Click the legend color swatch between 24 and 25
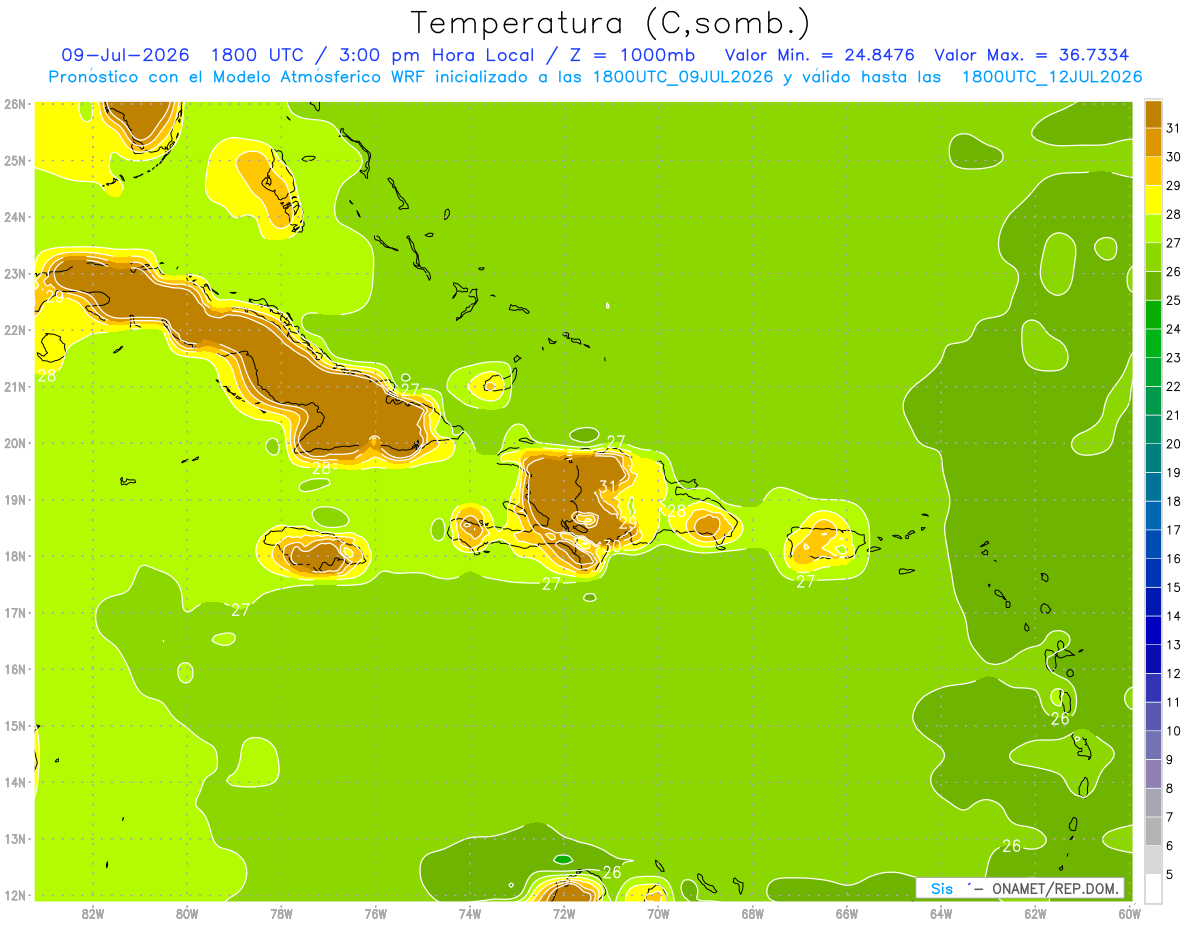 tap(1153, 315)
